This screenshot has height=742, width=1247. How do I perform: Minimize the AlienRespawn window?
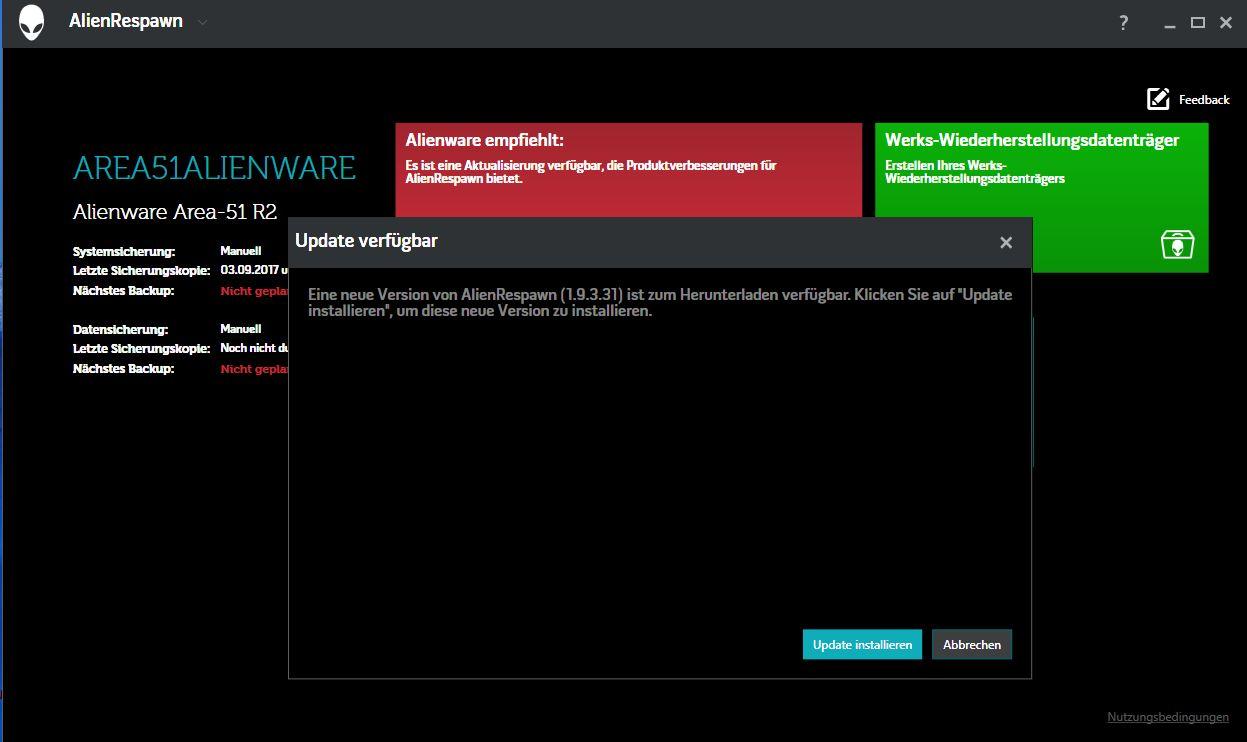pos(1168,23)
